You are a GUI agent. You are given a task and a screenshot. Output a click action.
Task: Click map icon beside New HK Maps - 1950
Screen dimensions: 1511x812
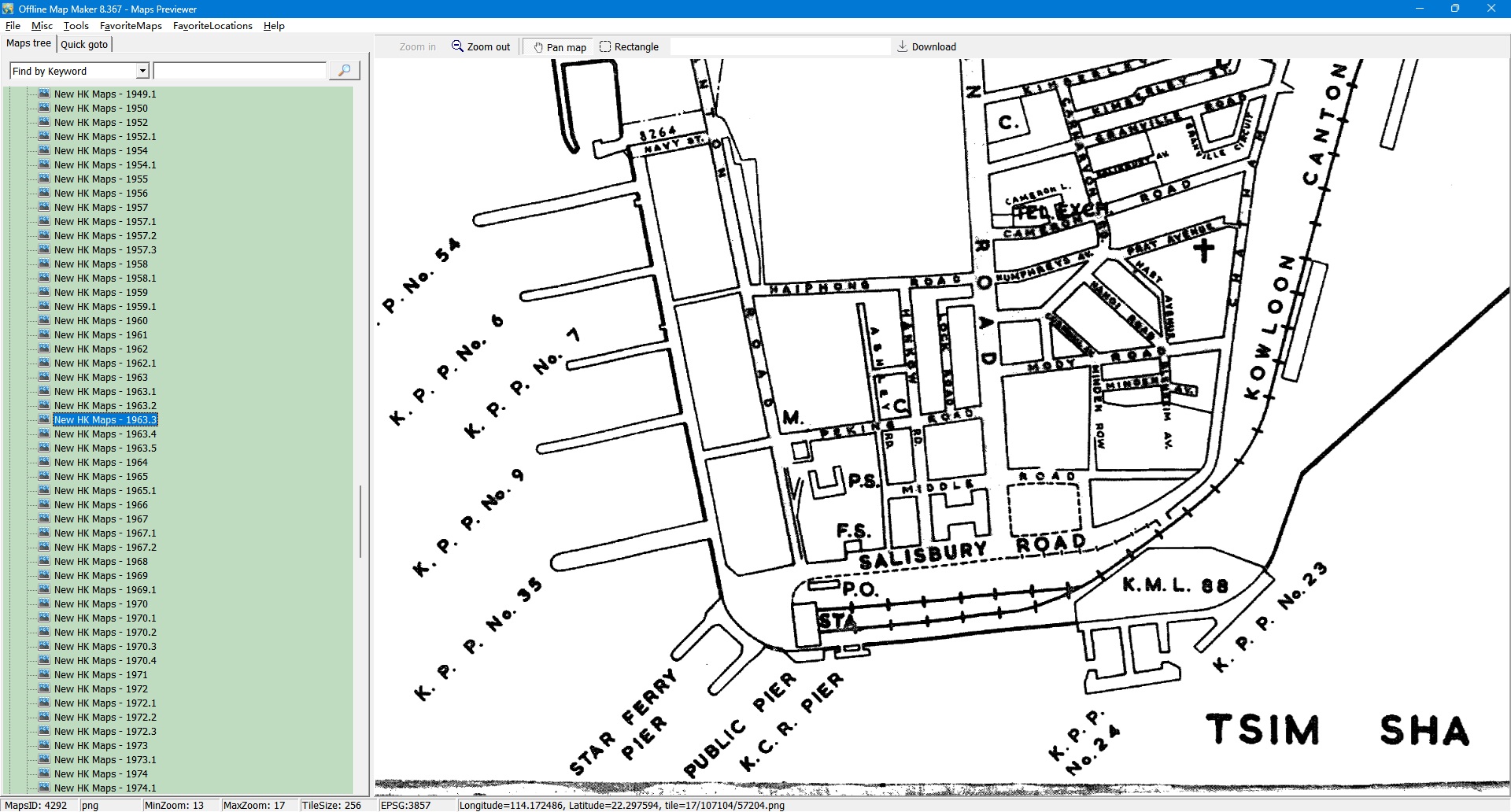click(45, 108)
